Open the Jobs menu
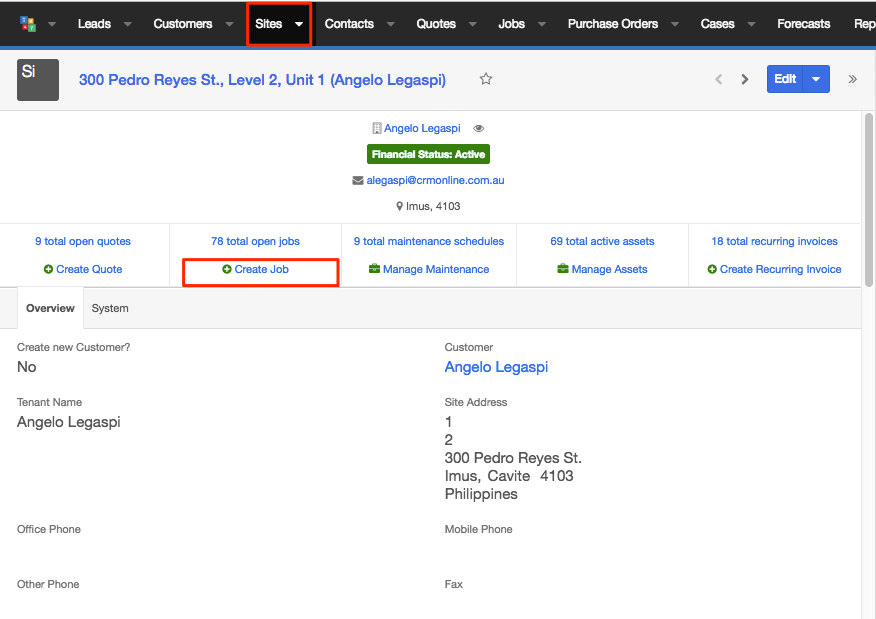This screenshot has width=876, height=619. (x=511, y=24)
